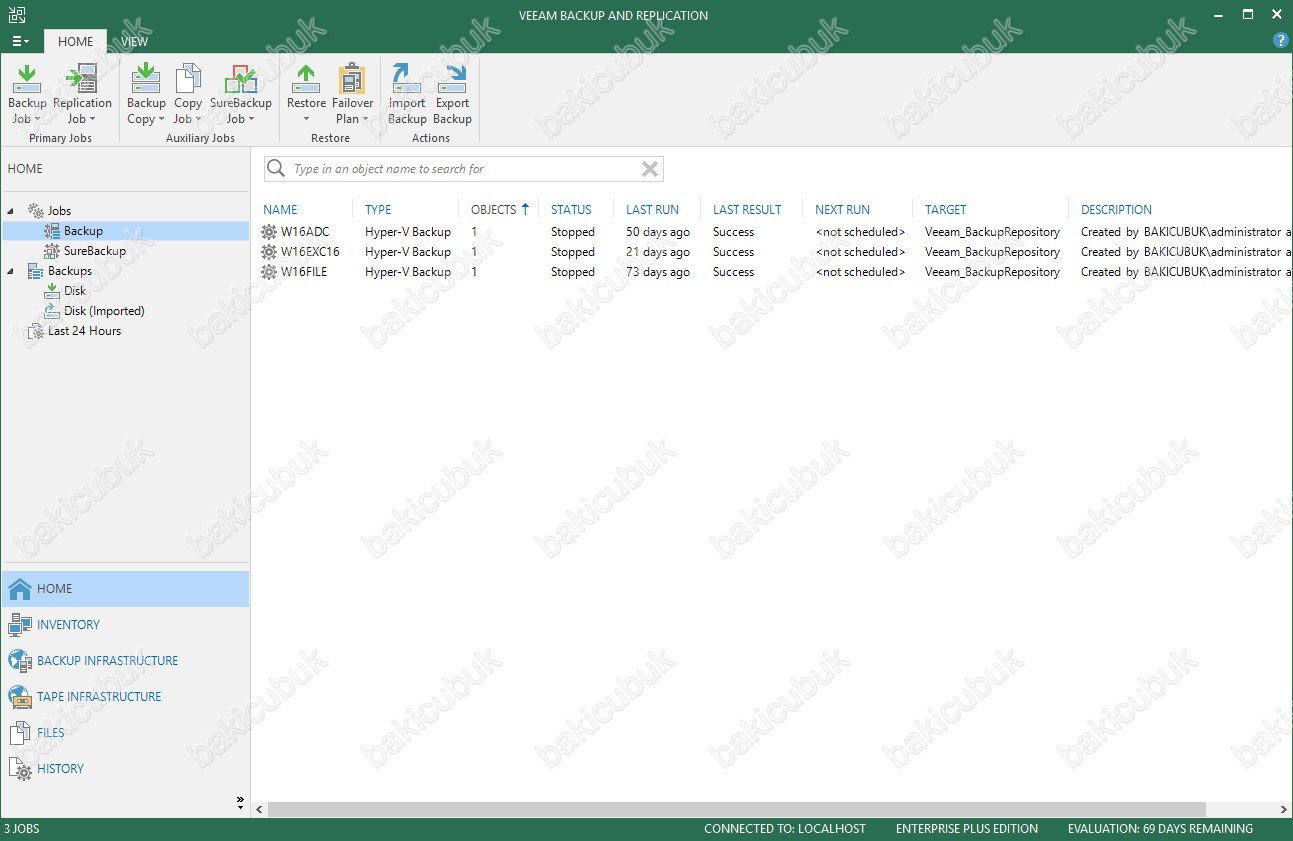The height and width of the screenshot is (841, 1293).
Task: Click the '50 days ago' last run cell
Action: click(658, 232)
